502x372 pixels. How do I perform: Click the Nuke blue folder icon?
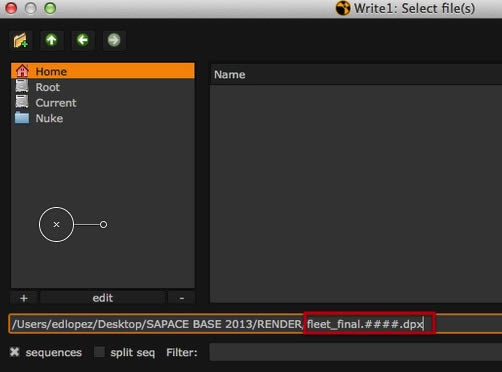[22, 118]
